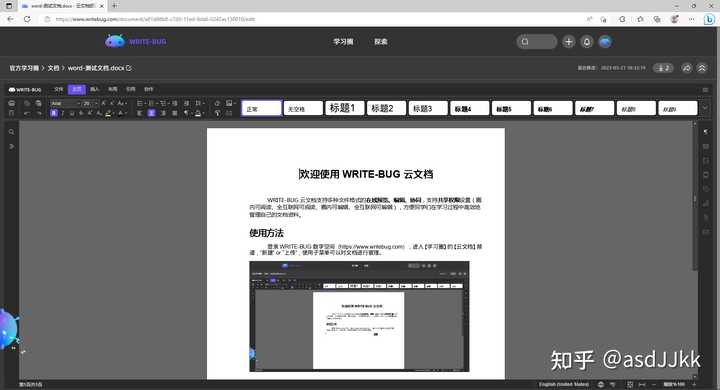This screenshot has width=720, height=390.
Task: Apply the 标题1 style
Action: tap(344, 108)
